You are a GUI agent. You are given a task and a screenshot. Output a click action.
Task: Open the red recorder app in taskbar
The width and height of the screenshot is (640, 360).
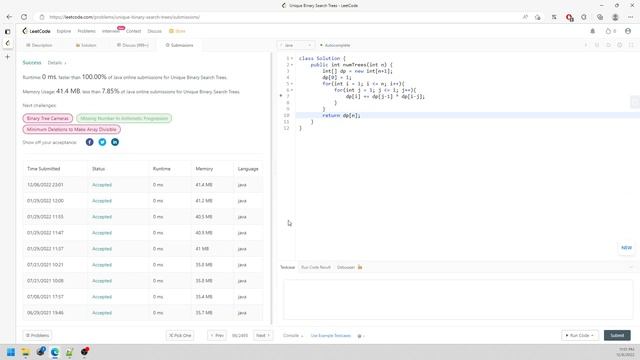pyautogui.click(x=84, y=351)
